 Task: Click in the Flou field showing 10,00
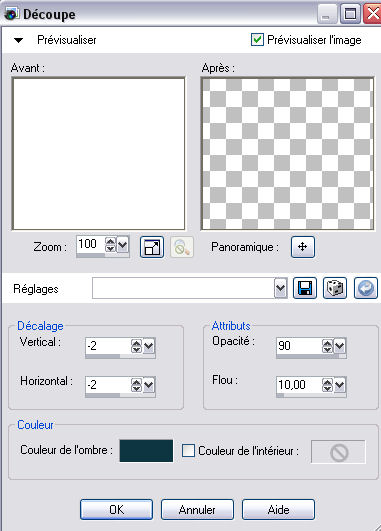click(299, 385)
